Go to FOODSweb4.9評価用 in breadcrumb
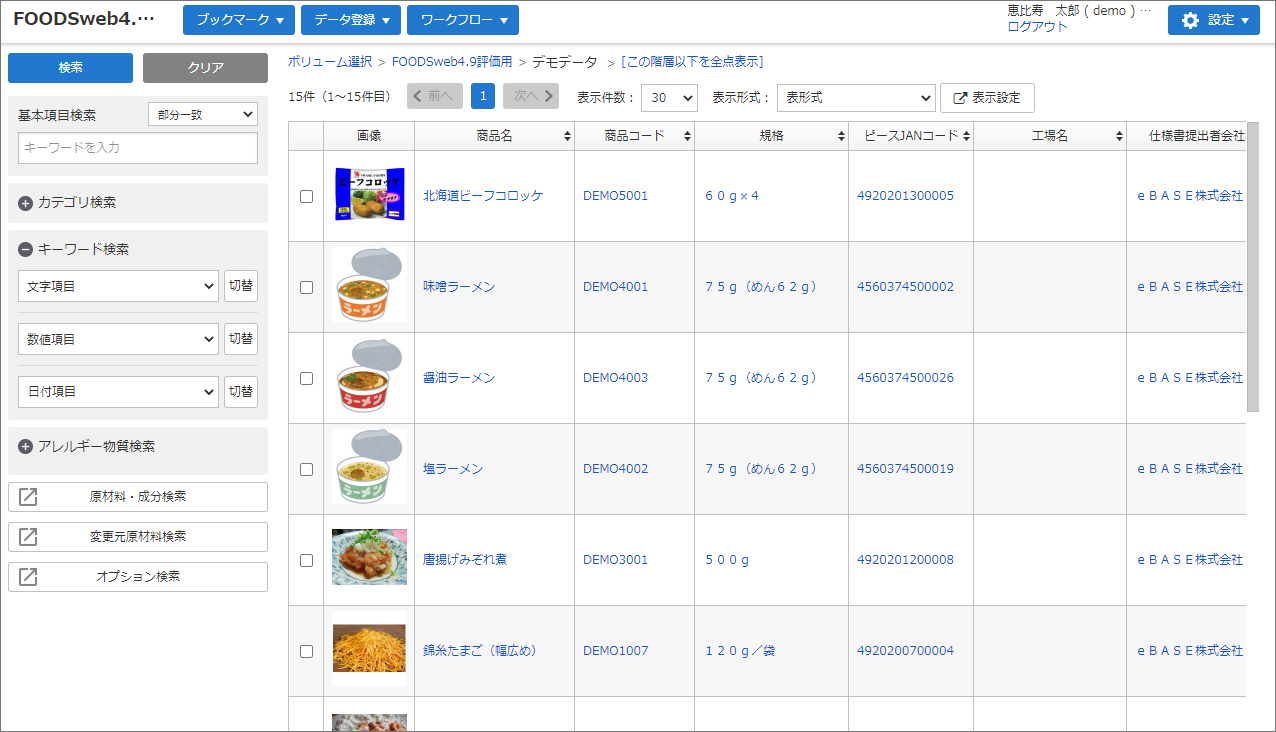Screen dimensions: 1276x732 pyautogui.click(x=452, y=62)
